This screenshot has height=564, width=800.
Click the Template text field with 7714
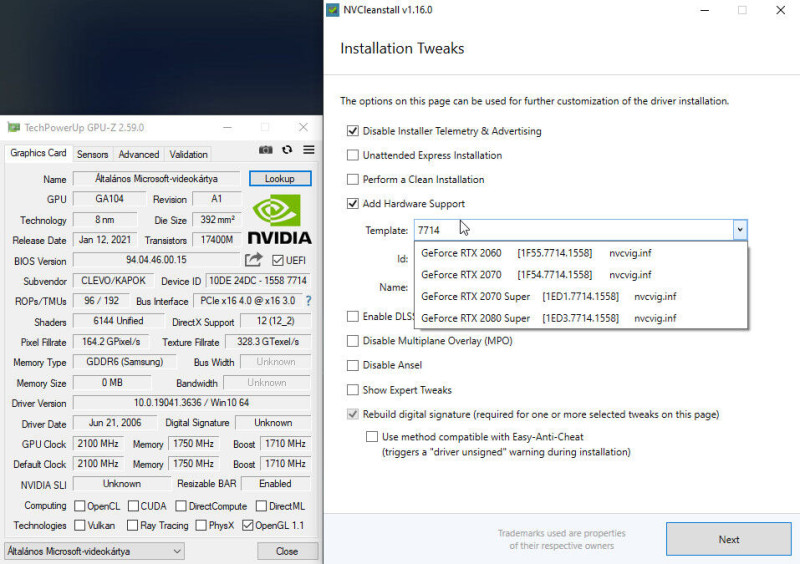click(574, 230)
